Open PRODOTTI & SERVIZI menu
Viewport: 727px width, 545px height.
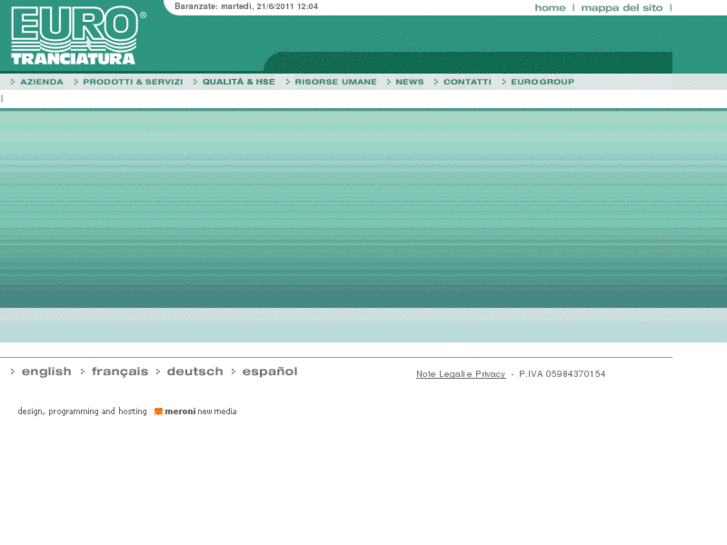pos(133,82)
